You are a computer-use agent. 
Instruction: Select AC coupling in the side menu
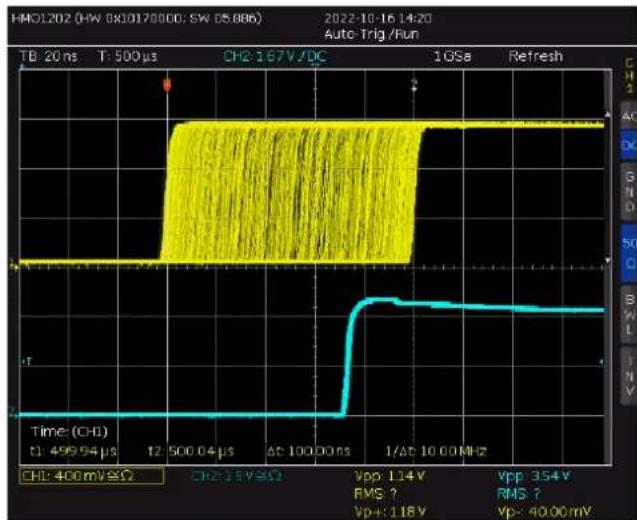pyautogui.click(x=629, y=115)
